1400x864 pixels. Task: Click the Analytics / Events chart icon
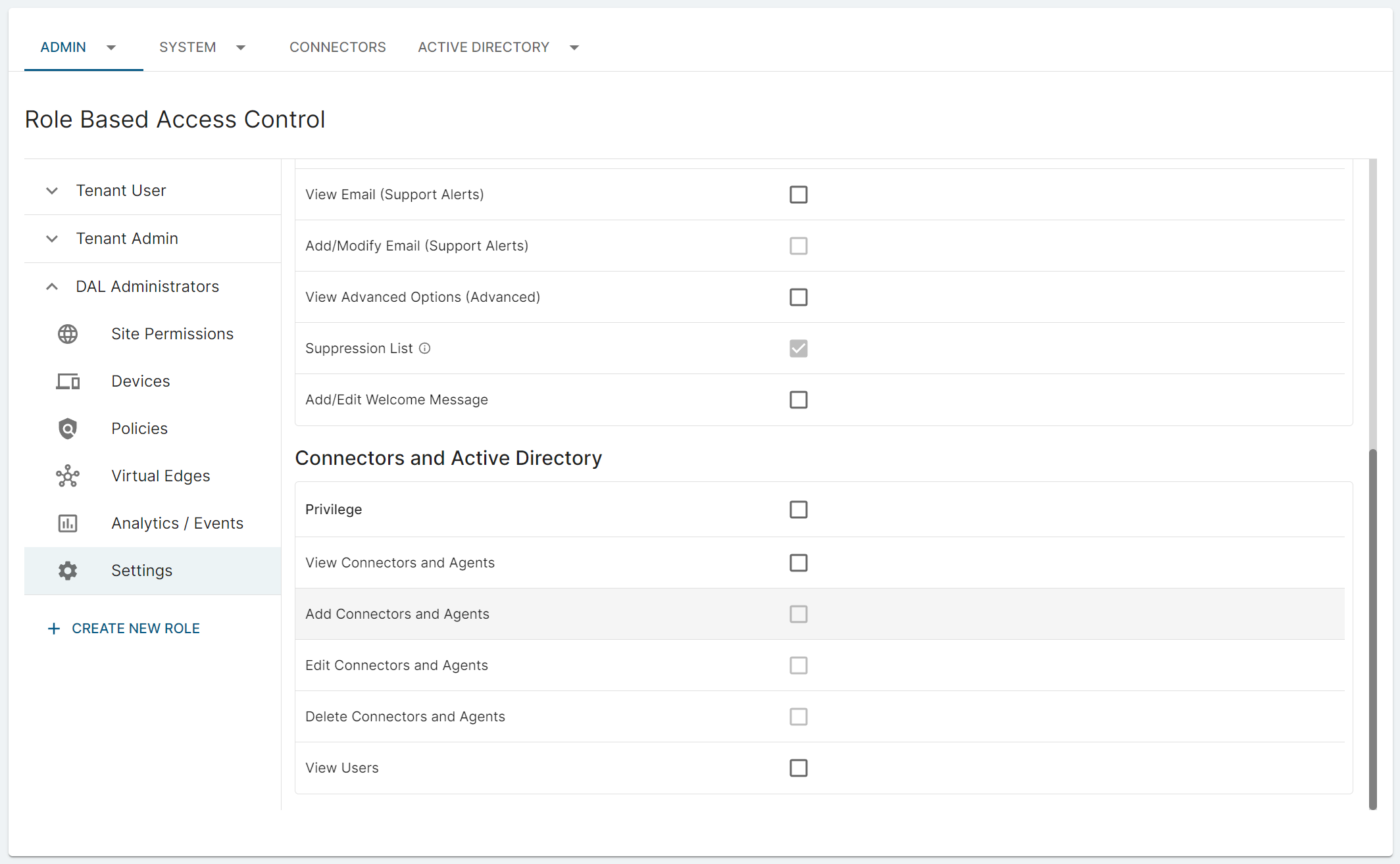tap(68, 523)
